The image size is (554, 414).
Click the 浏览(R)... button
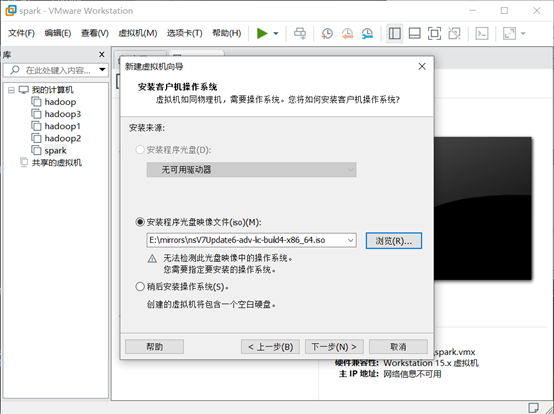[394, 241]
